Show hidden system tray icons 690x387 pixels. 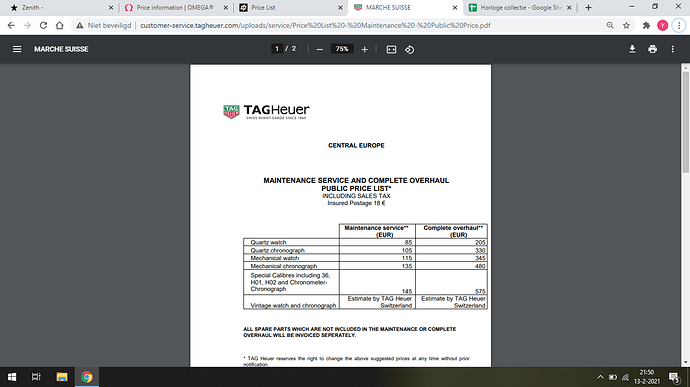click(600, 377)
